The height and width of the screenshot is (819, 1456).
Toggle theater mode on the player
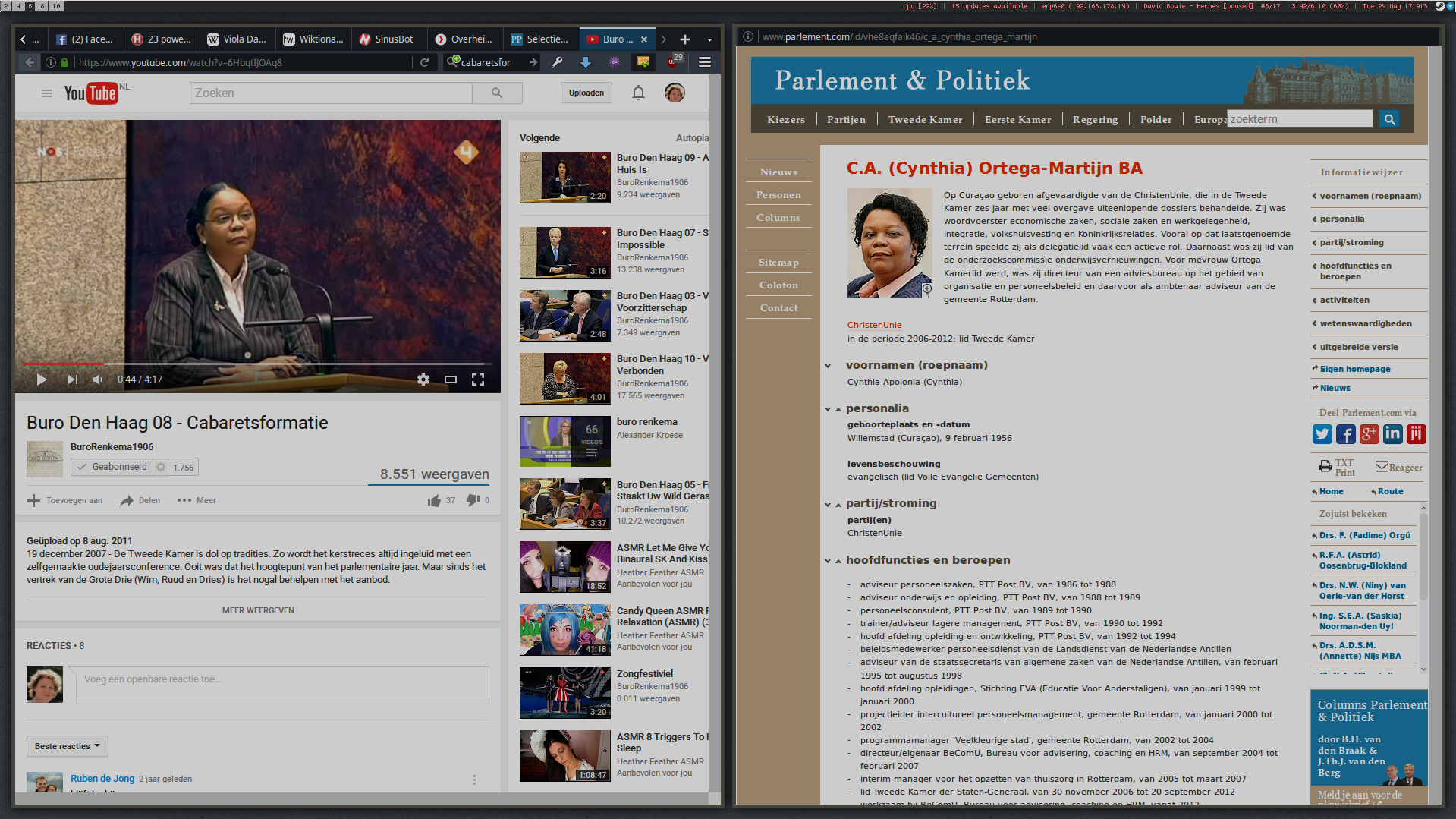click(x=451, y=380)
